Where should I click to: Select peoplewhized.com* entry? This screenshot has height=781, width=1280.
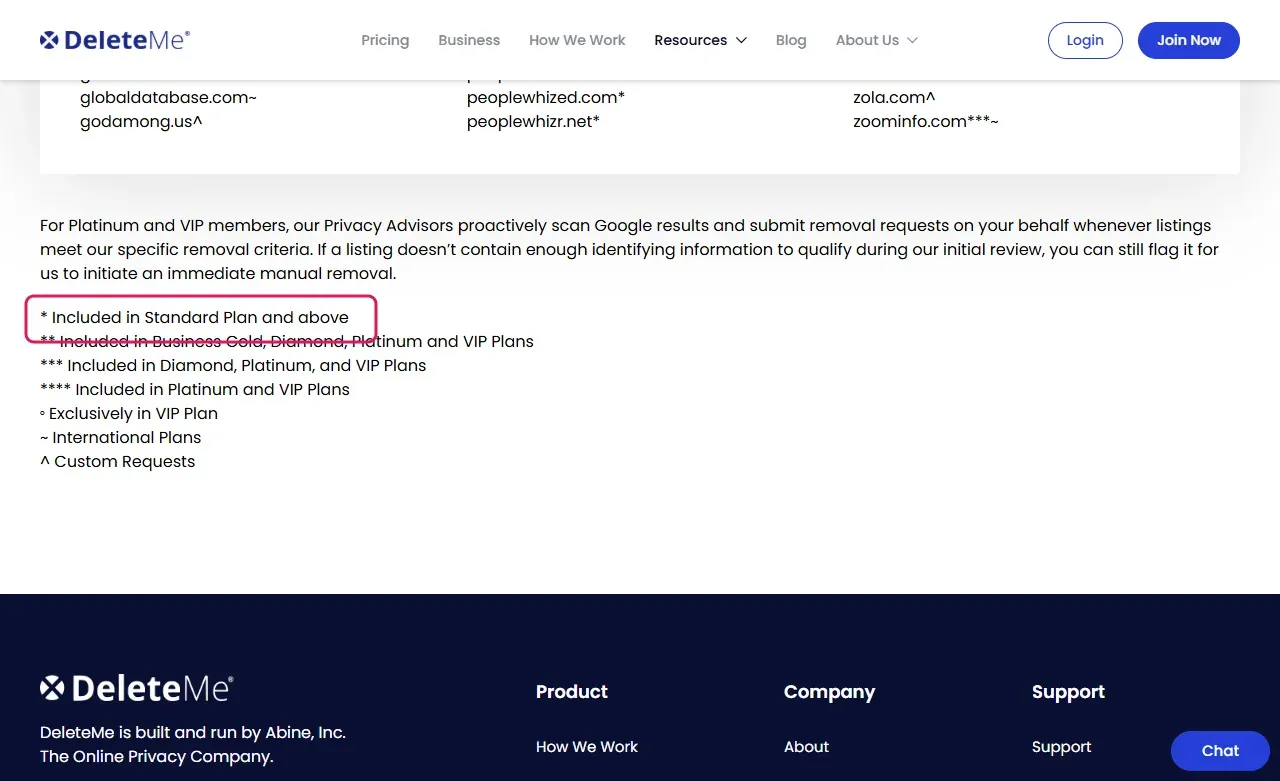[x=546, y=97]
